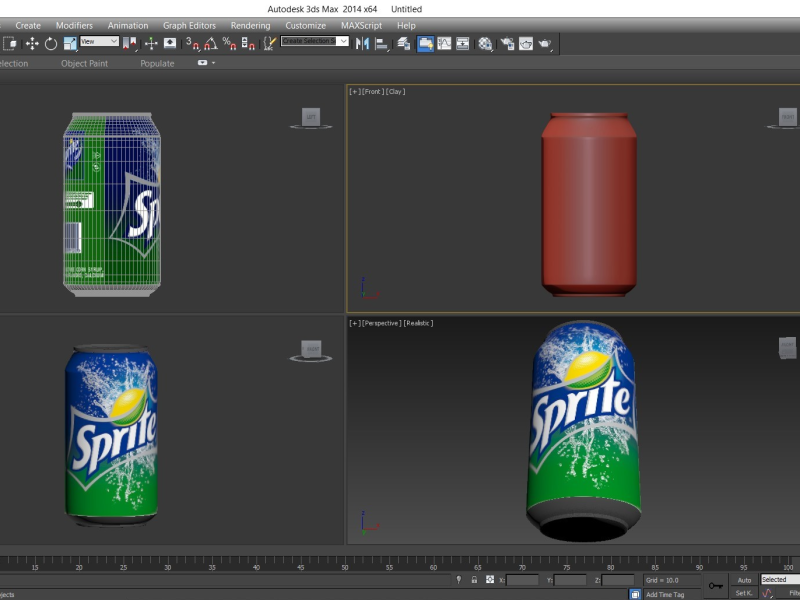Click frame 50 on the time slider track
800x600 pixels.
345,563
